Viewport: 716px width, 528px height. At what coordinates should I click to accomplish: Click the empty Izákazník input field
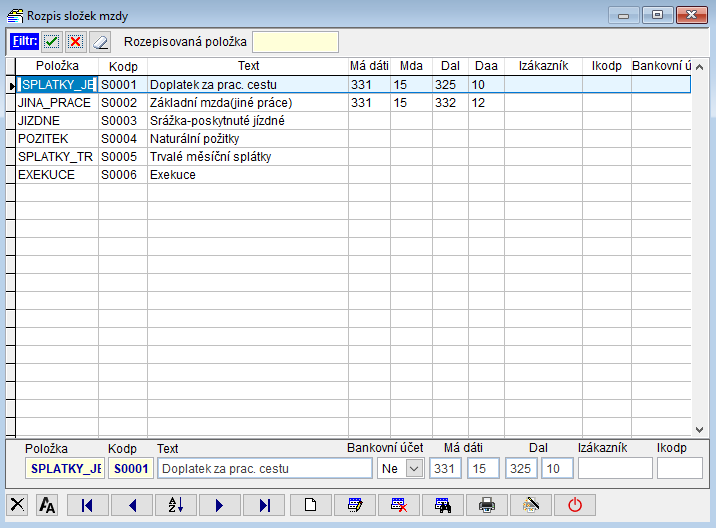[x=615, y=469]
